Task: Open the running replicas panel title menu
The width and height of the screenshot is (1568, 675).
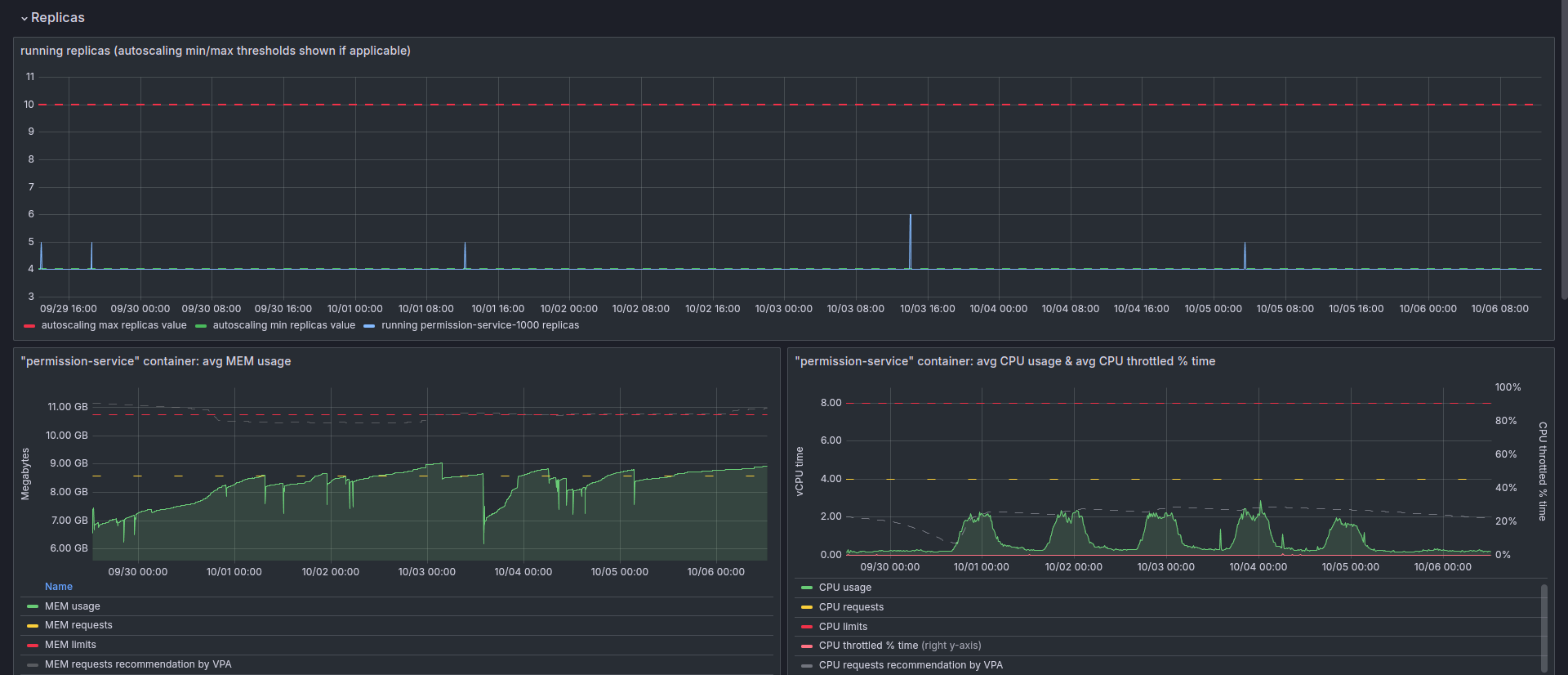Action: pyautogui.click(x=215, y=51)
